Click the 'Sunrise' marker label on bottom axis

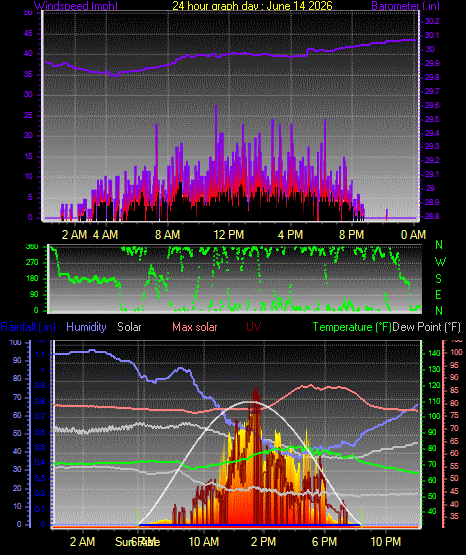point(138,542)
